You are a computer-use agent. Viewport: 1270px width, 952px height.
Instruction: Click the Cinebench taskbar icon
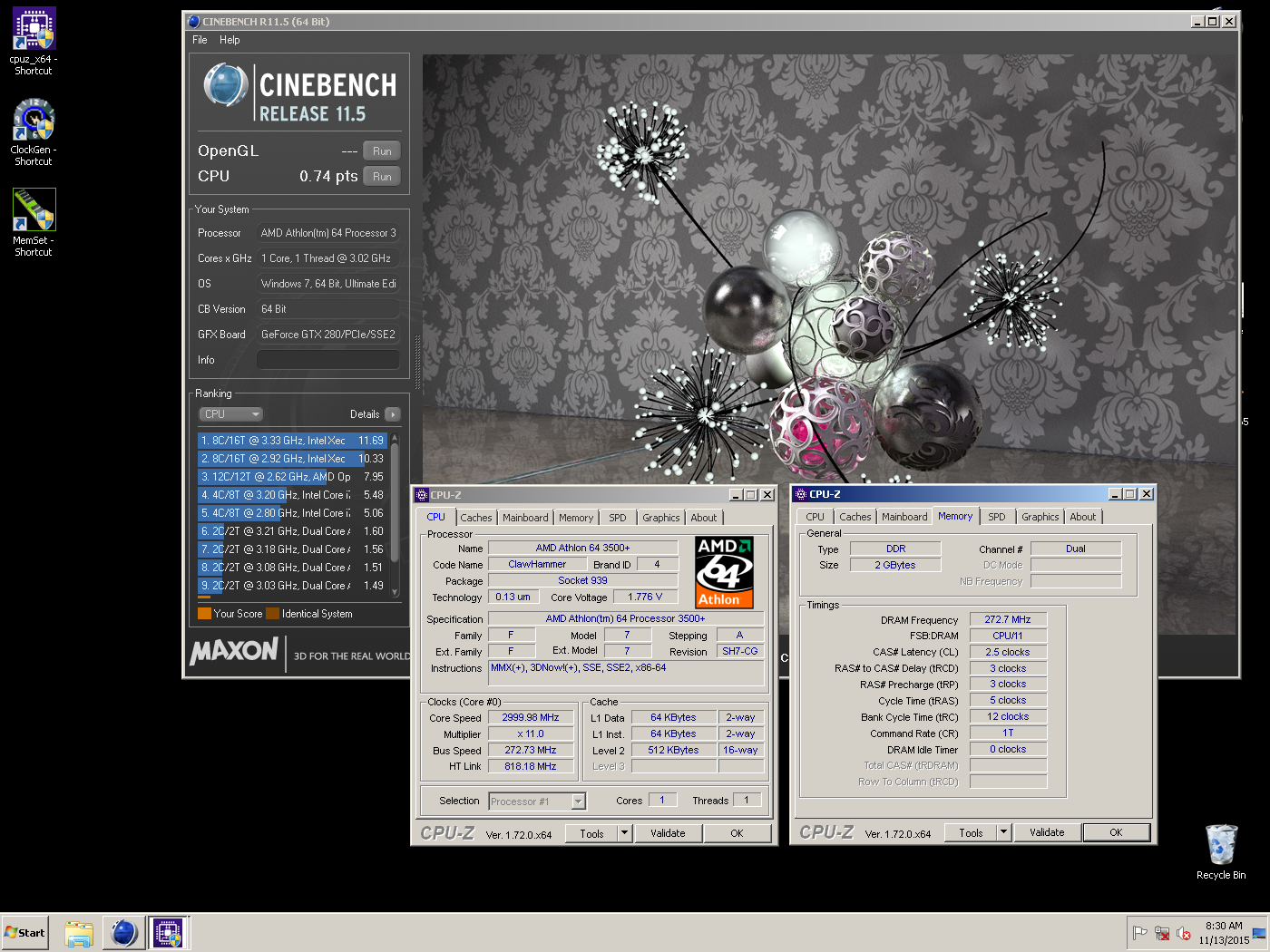[x=123, y=933]
